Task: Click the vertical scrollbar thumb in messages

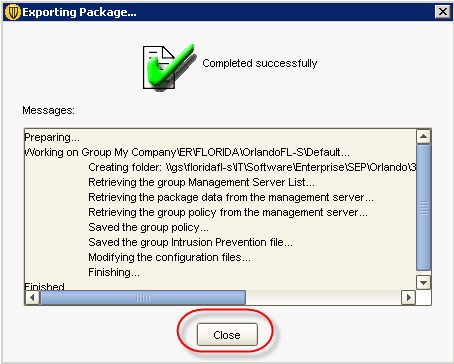Action: click(x=423, y=208)
